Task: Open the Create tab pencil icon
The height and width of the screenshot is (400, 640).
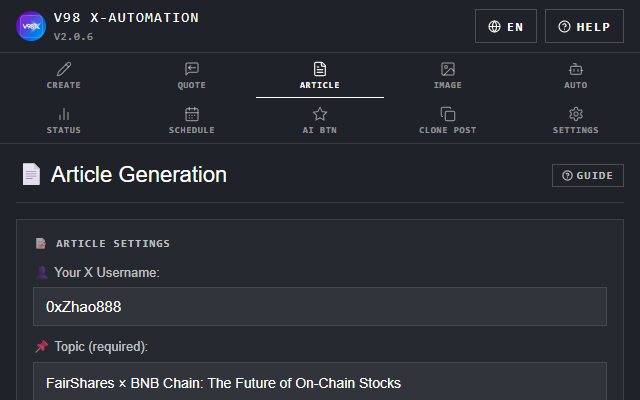Action: click(64, 69)
